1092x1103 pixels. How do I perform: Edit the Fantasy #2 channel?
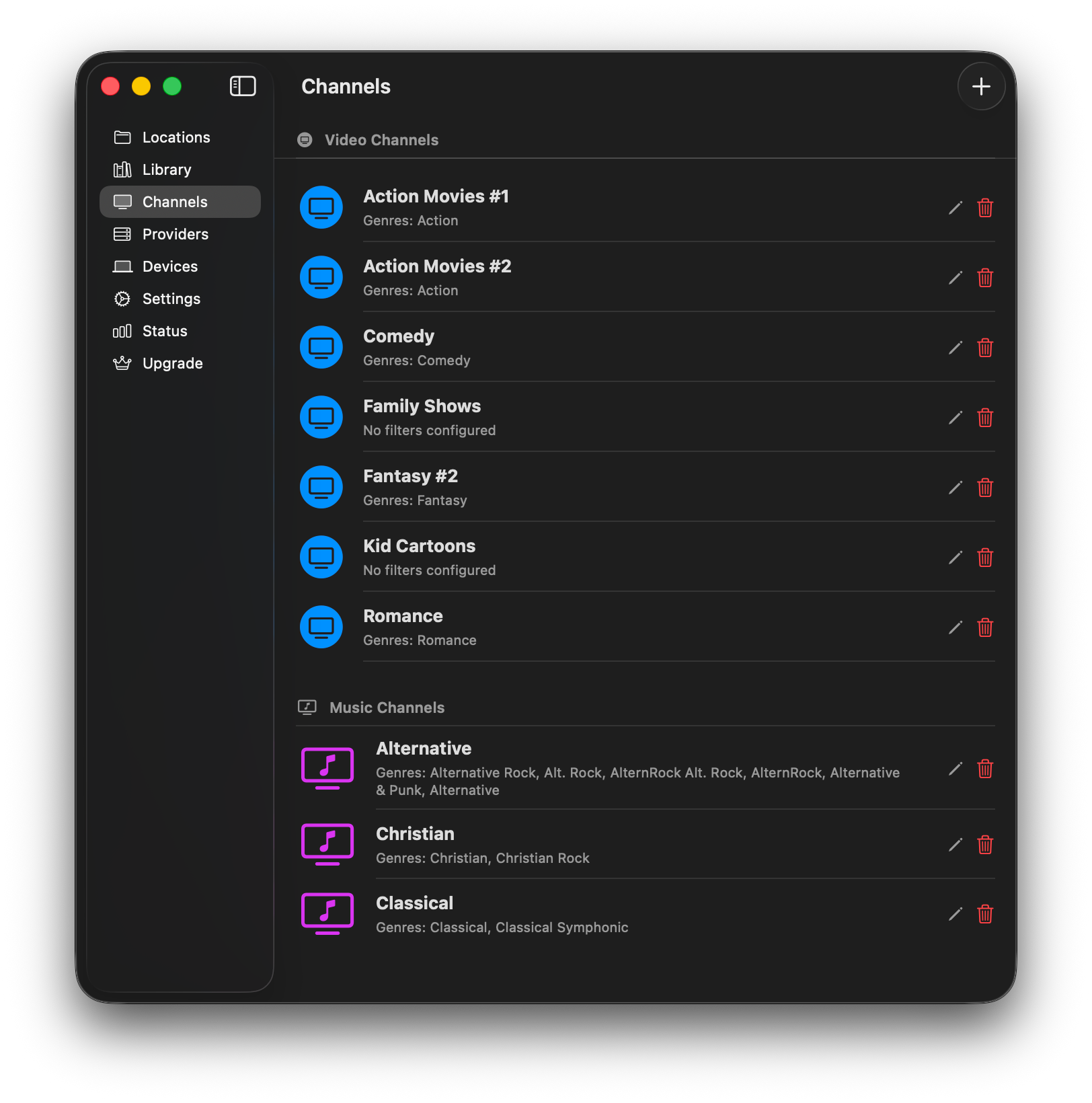click(955, 488)
